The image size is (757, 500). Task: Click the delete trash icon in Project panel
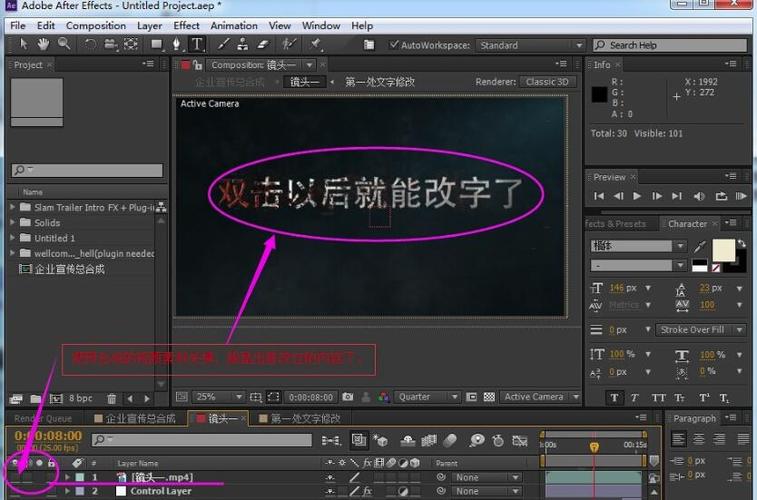click(112, 399)
